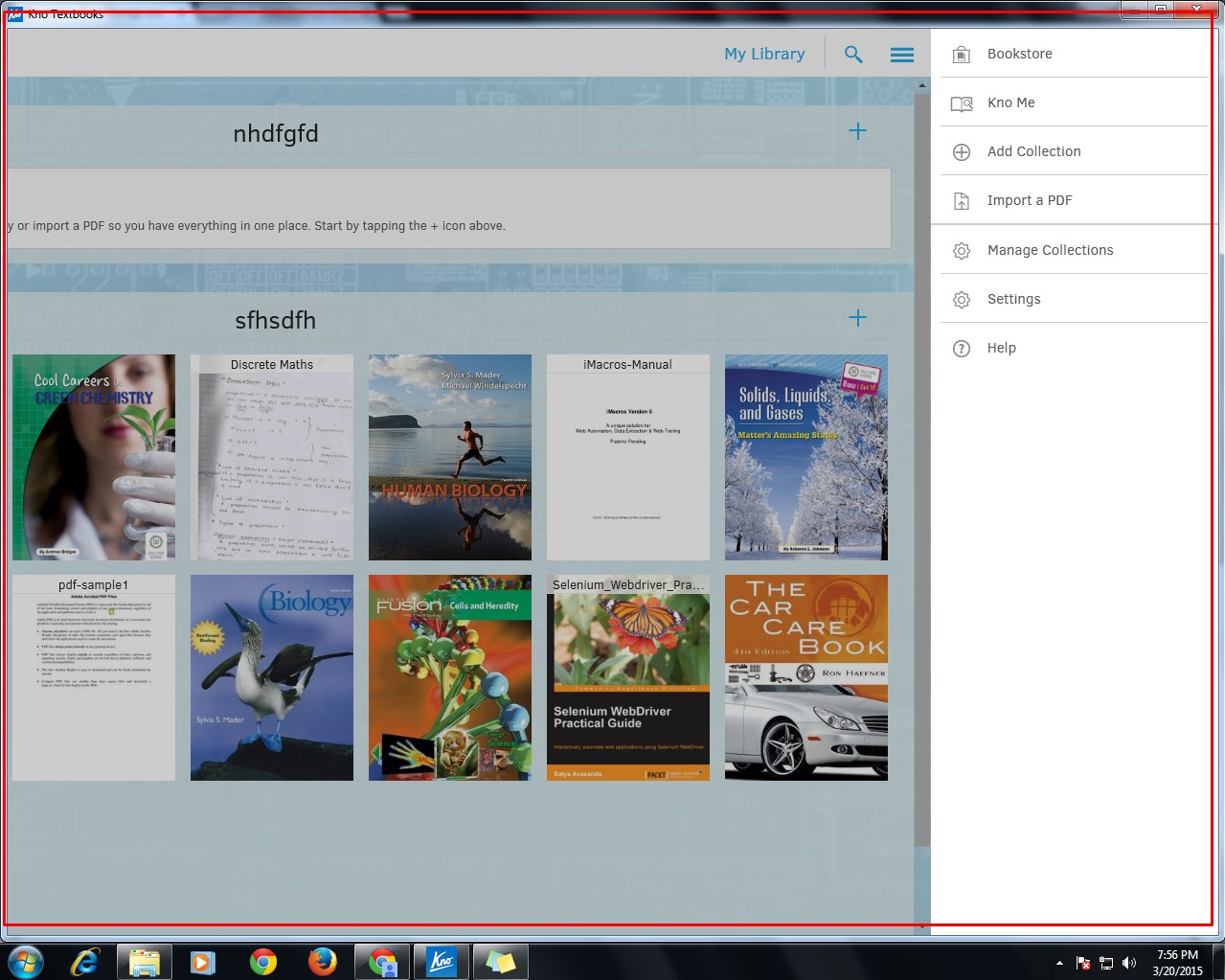This screenshot has height=980, width=1225.
Task: Open Selenium WebDriver Practical Guide book
Action: click(628, 677)
